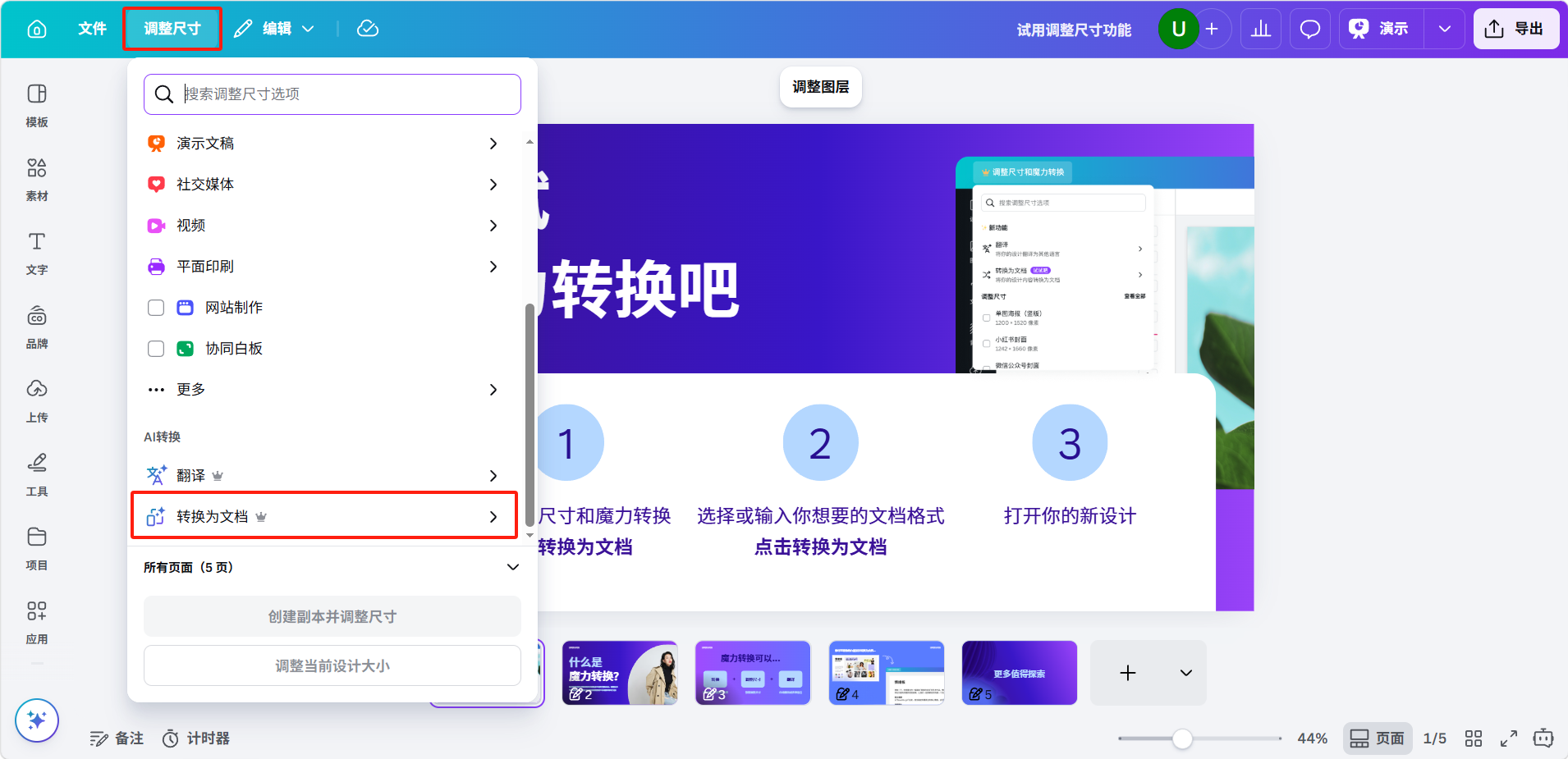
Task: Open the 模板 templates sidebar panel
Action: pyautogui.click(x=37, y=105)
